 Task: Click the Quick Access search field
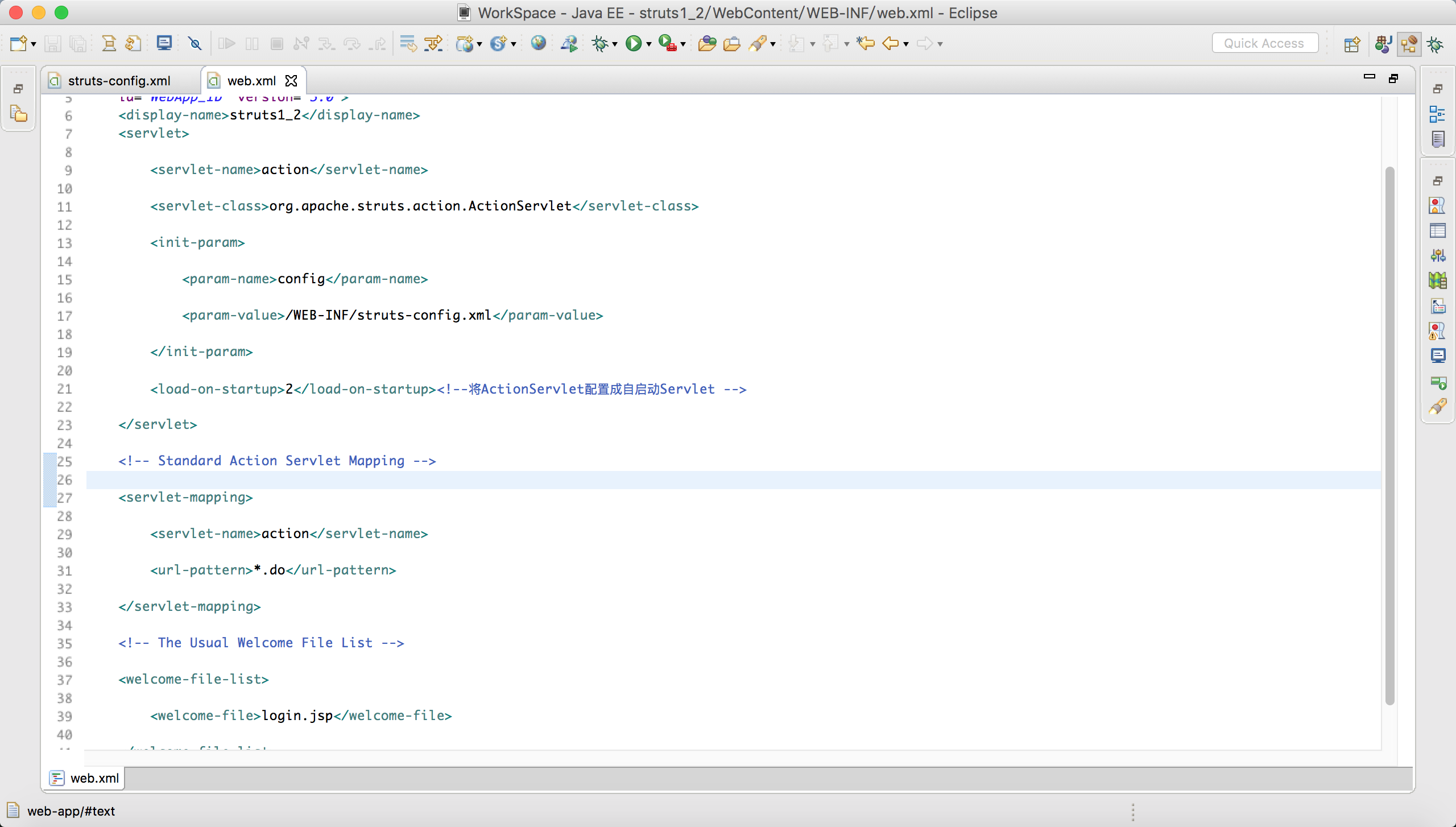tap(1265, 43)
